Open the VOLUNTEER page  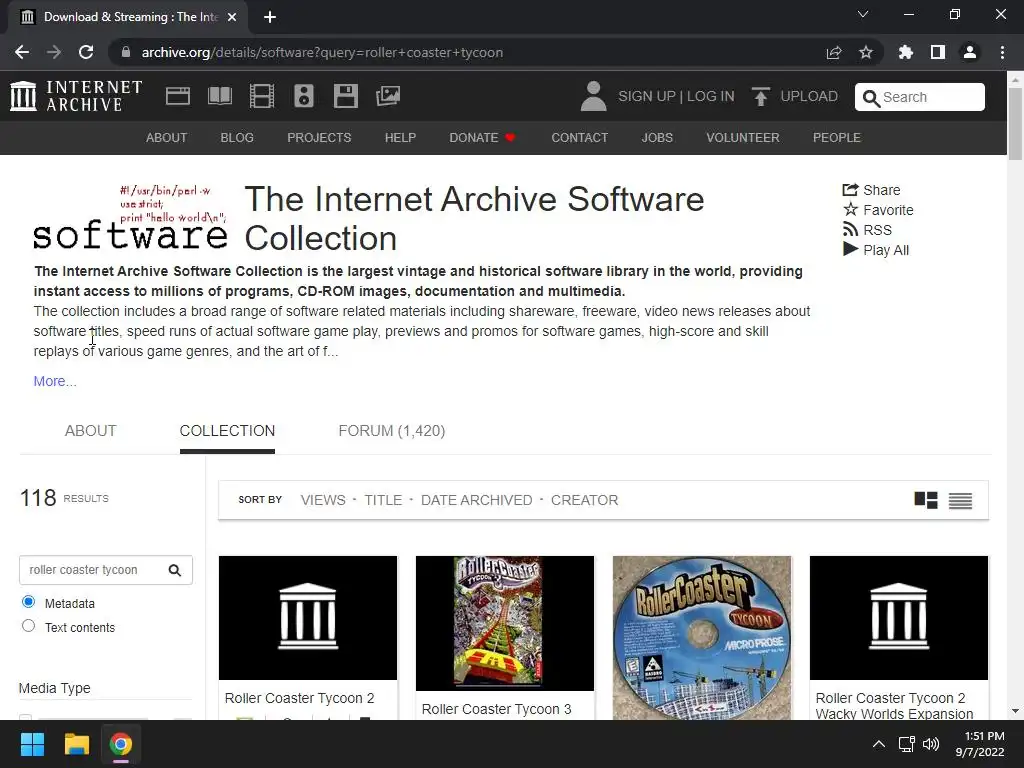pyautogui.click(x=743, y=138)
